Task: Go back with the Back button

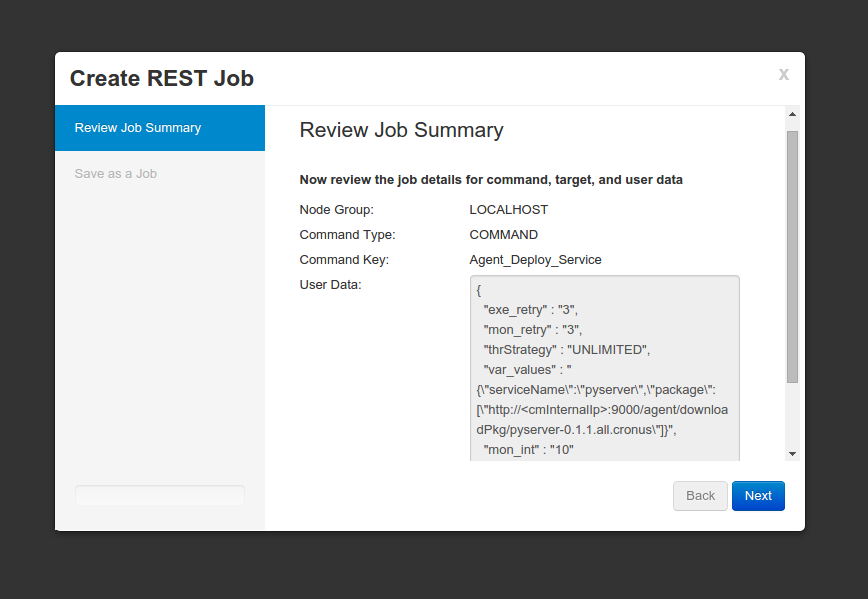Action: (x=700, y=495)
